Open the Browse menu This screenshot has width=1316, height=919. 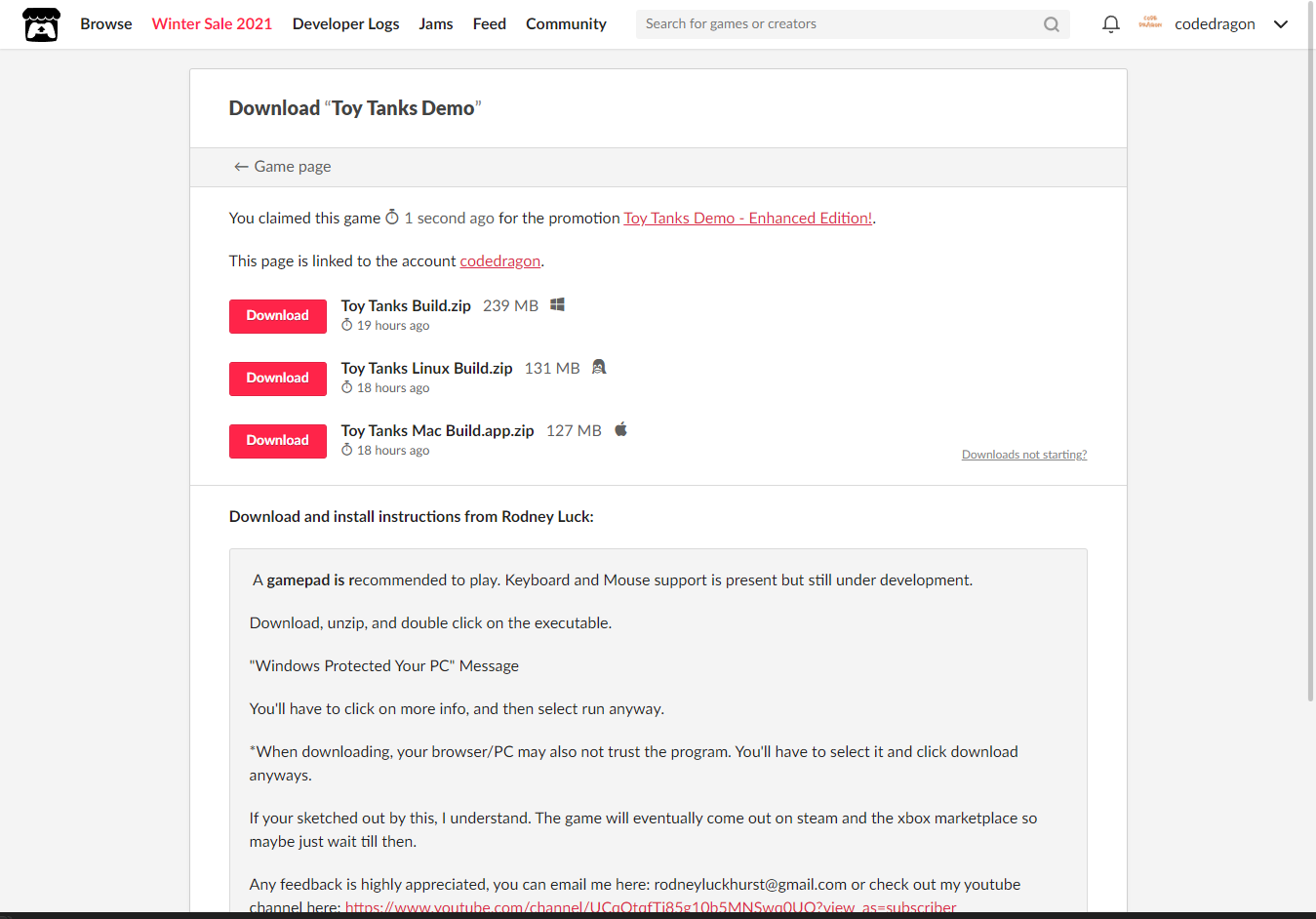(x=106, y=24)
